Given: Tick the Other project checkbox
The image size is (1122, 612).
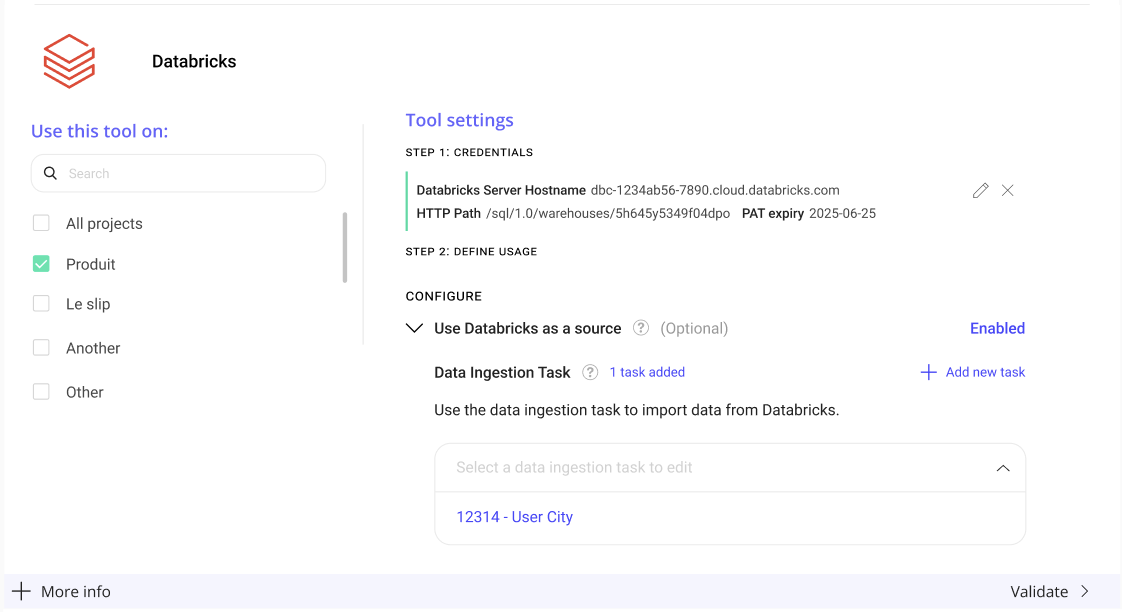Looking at the screenshot, I should 41,392.
